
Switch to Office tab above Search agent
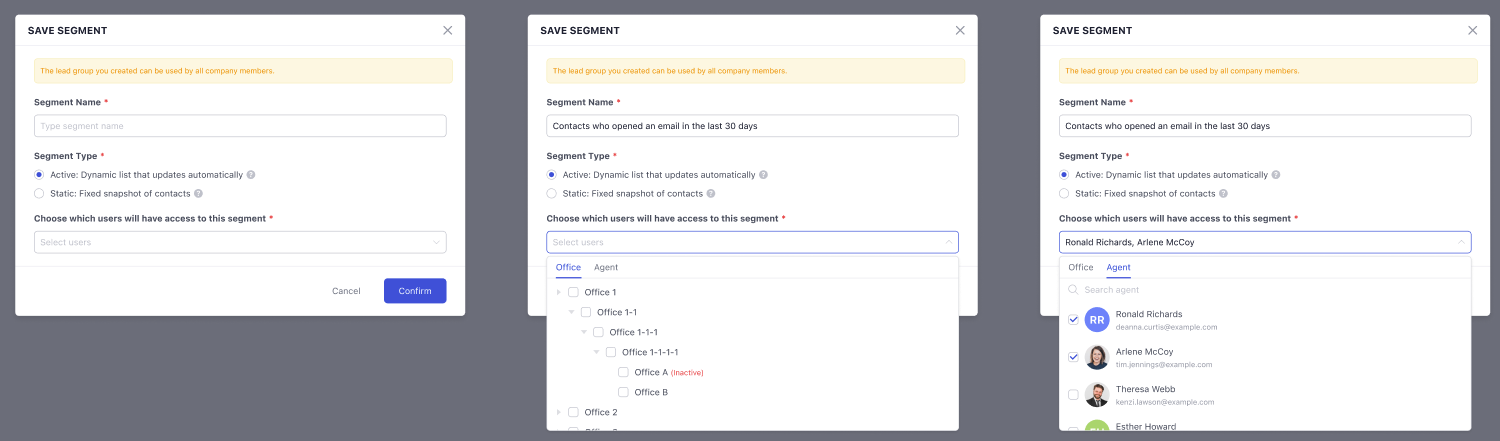pyautogui.click(x=1081, y=268)
